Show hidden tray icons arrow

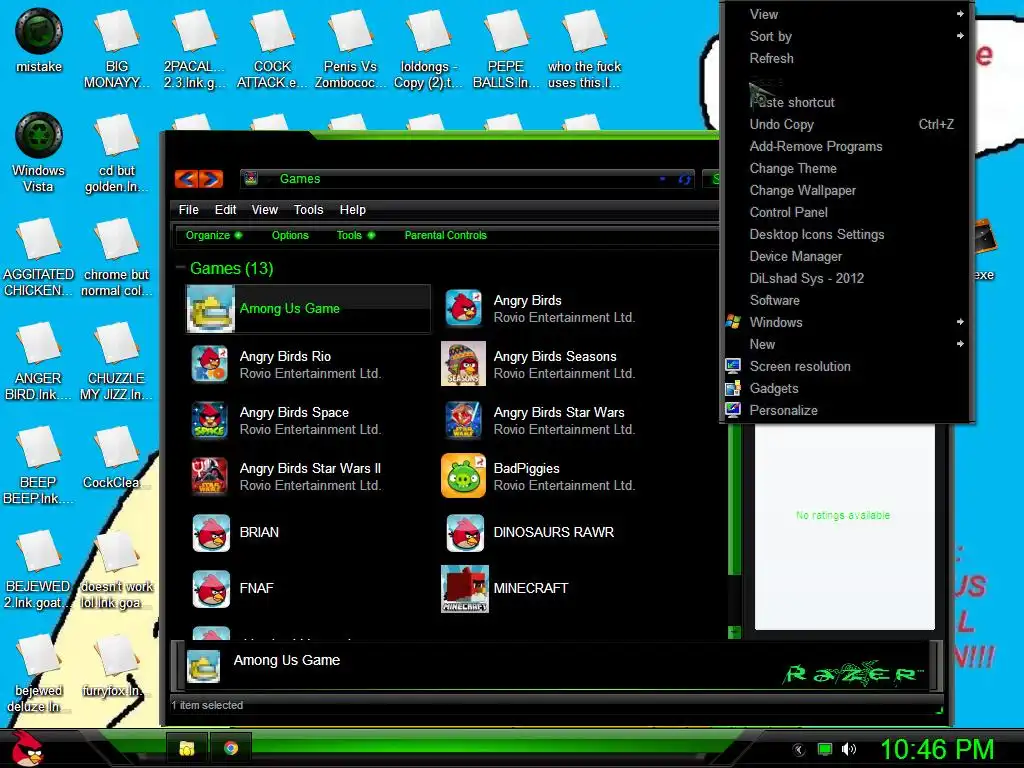coord(799,750)
